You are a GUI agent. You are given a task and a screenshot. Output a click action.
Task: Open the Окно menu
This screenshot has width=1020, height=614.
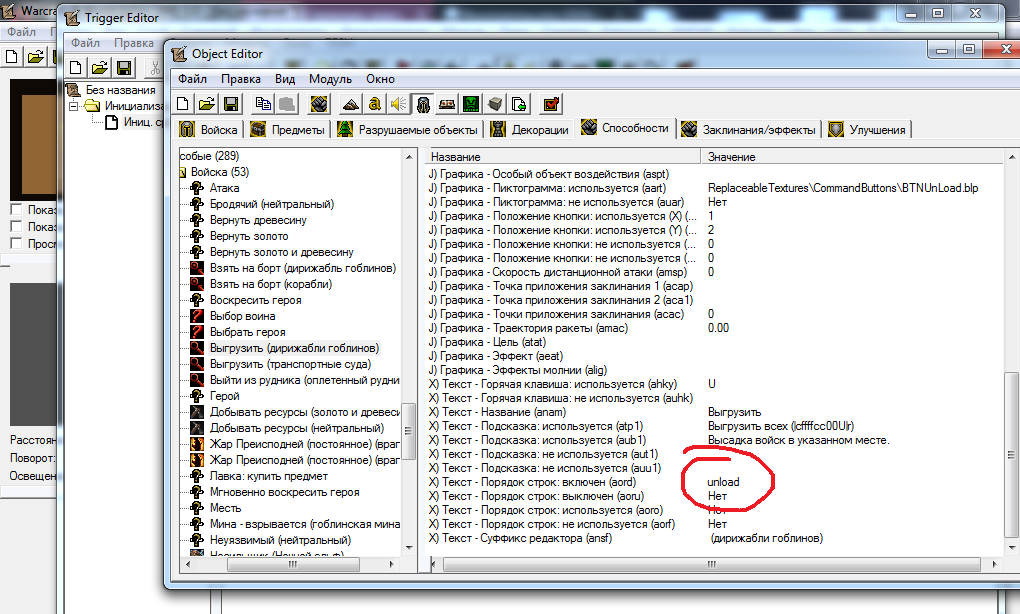(x=381, y=79)
